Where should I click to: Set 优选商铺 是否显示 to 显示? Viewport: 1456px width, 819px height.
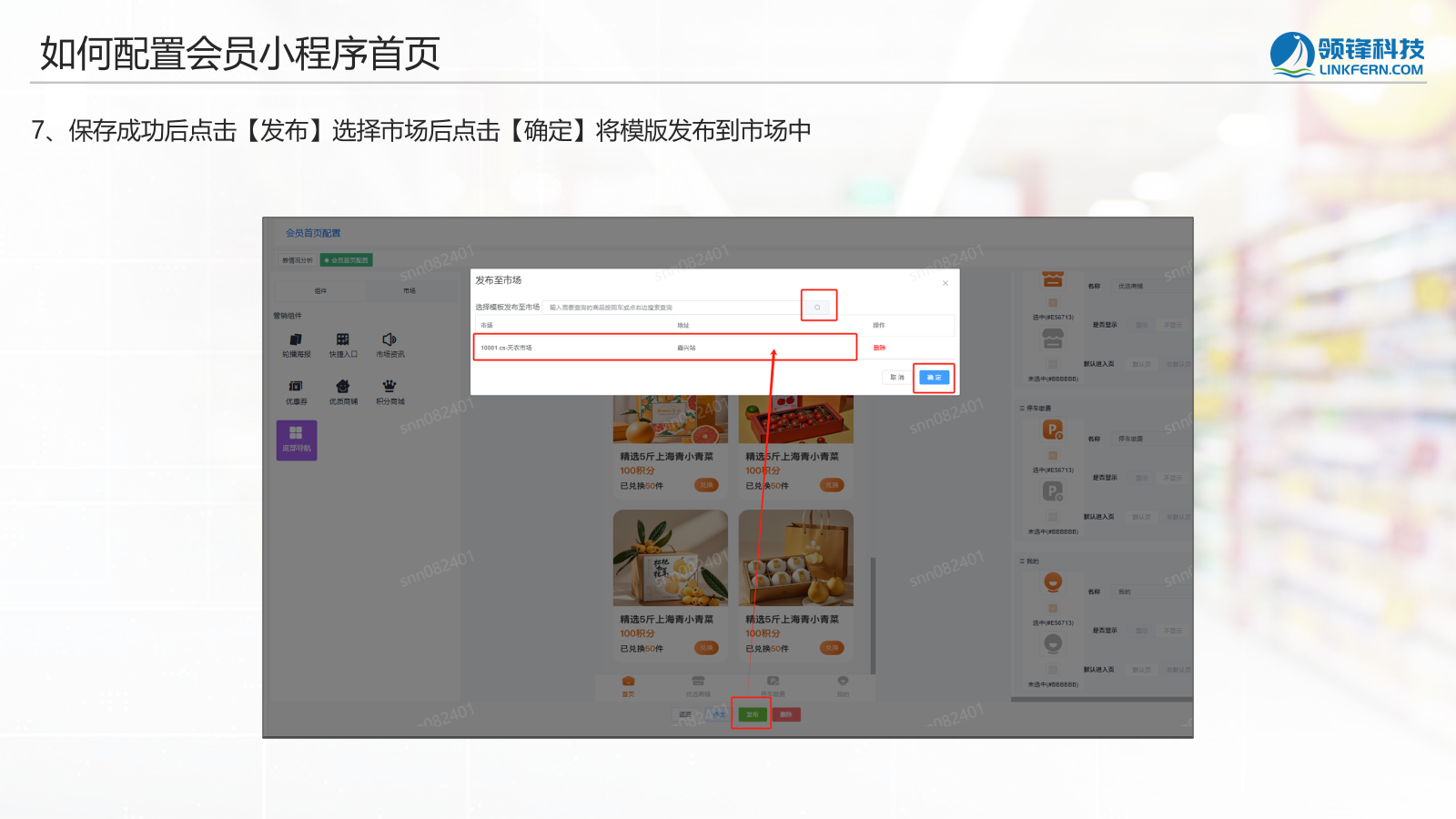tap(1141, 325)
